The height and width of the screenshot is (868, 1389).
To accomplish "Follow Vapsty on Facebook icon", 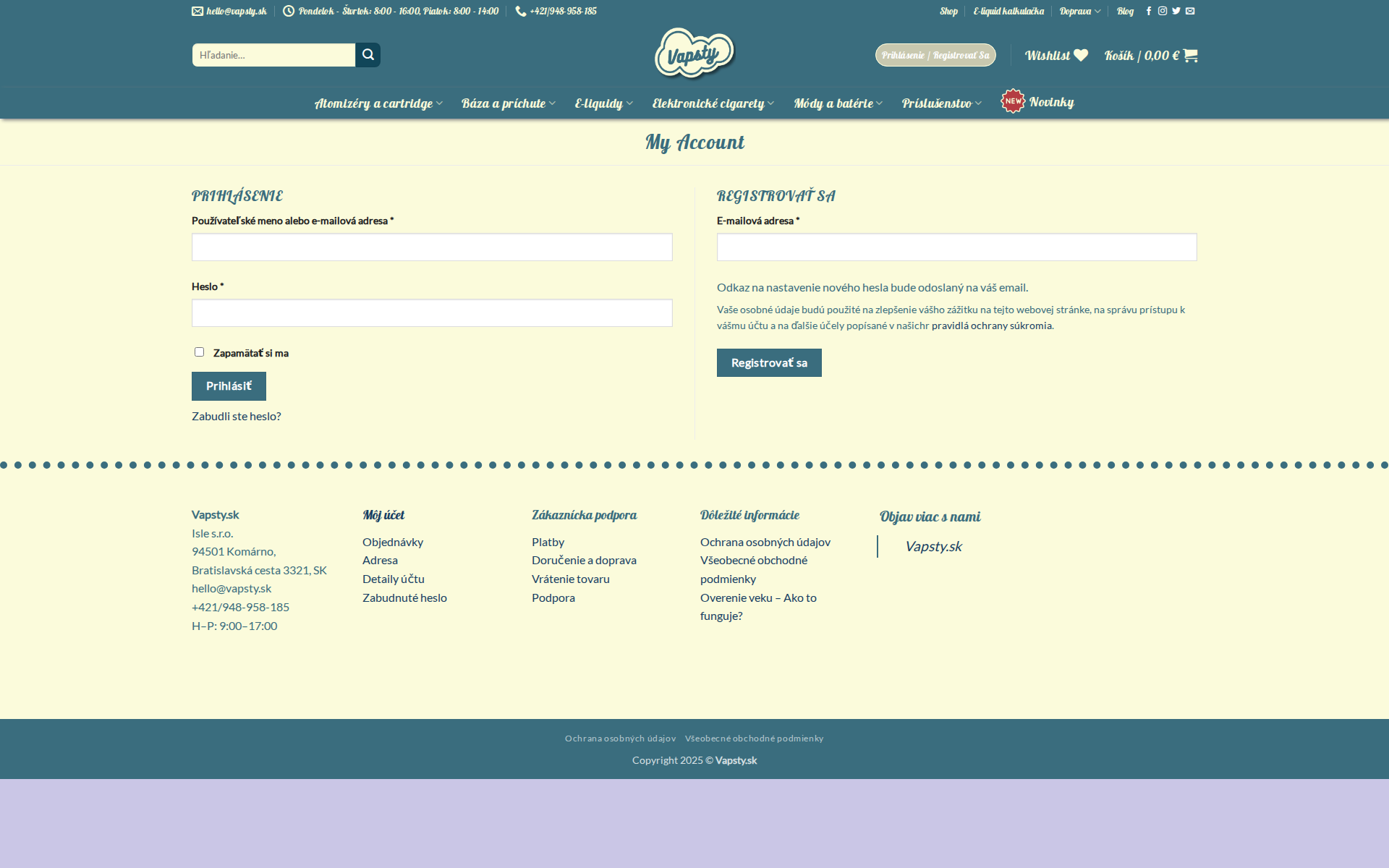I will click(1149, 11).
